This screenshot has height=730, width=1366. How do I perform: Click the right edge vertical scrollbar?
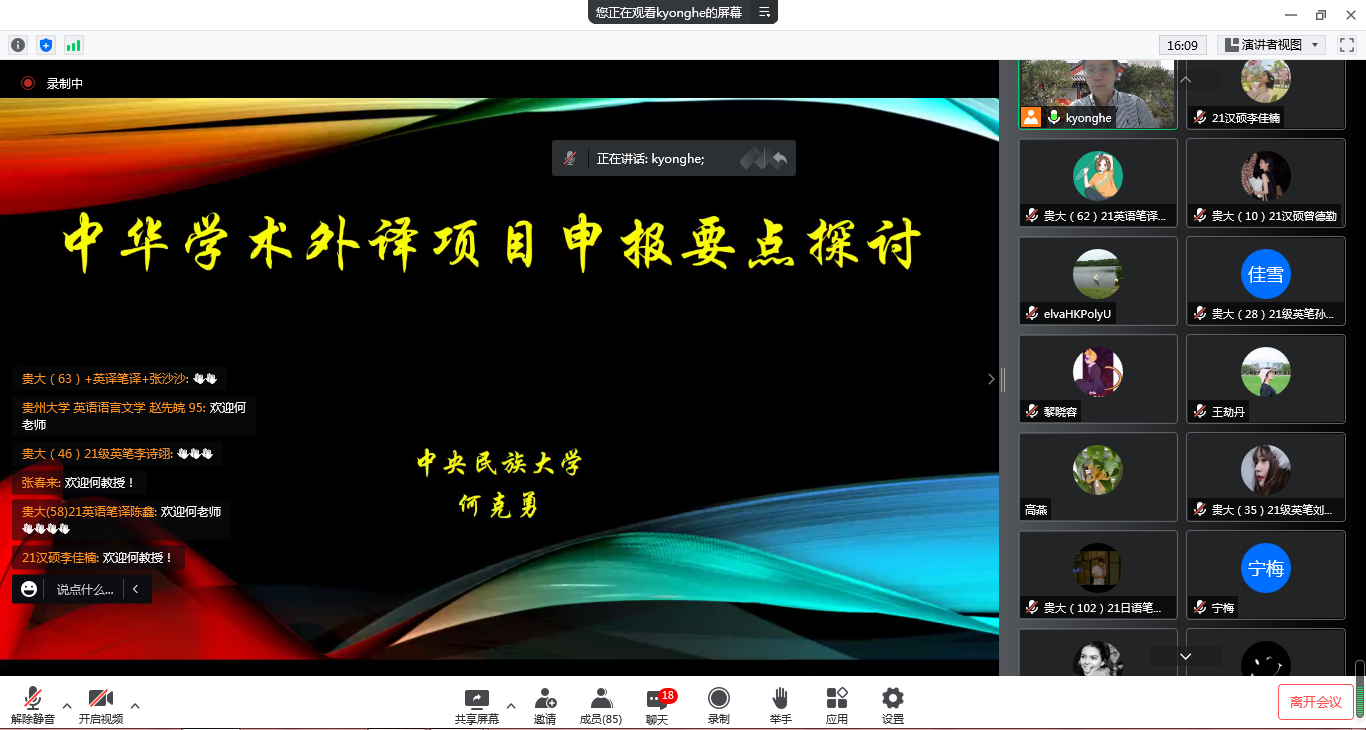coord(1360,690)
